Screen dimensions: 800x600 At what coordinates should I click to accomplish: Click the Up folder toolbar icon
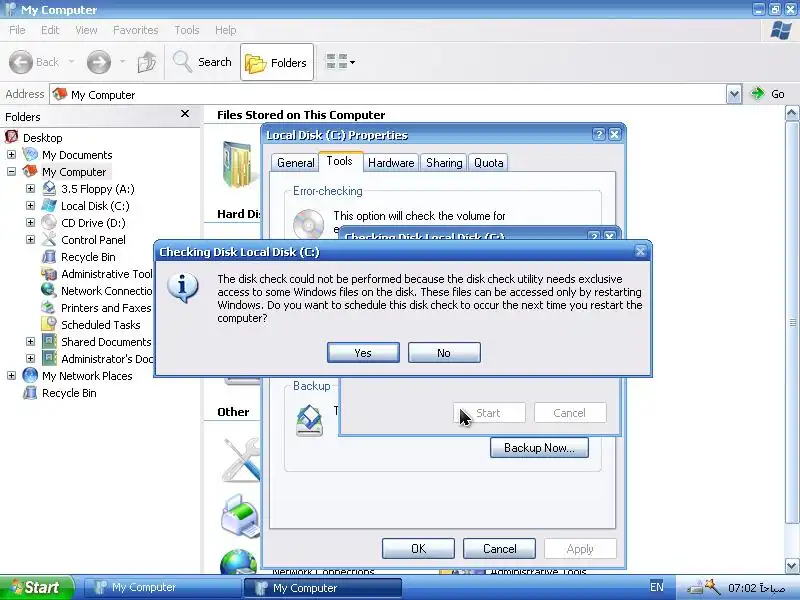point(147,62)
